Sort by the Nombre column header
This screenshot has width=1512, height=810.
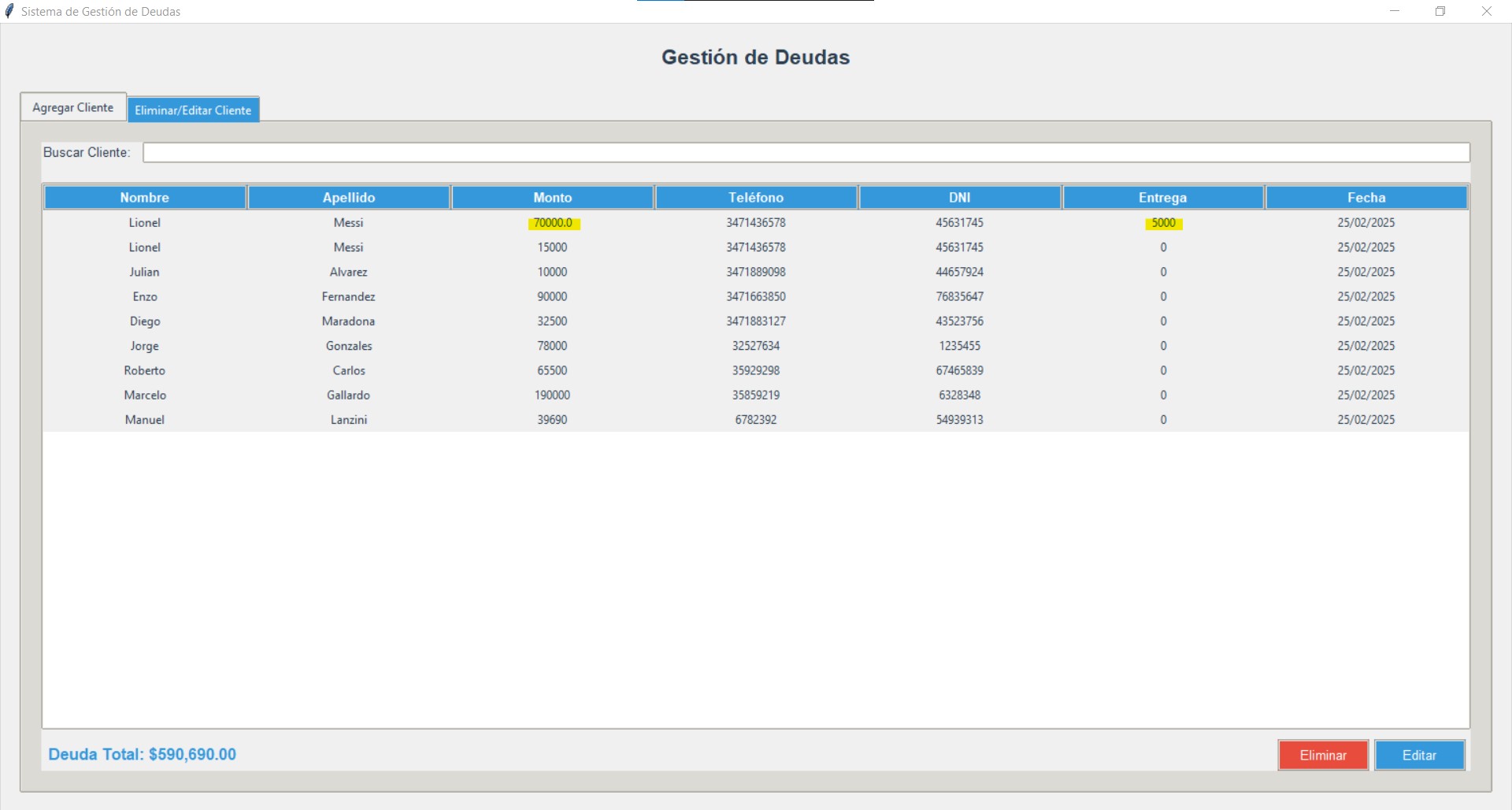(x=145, y=198)
